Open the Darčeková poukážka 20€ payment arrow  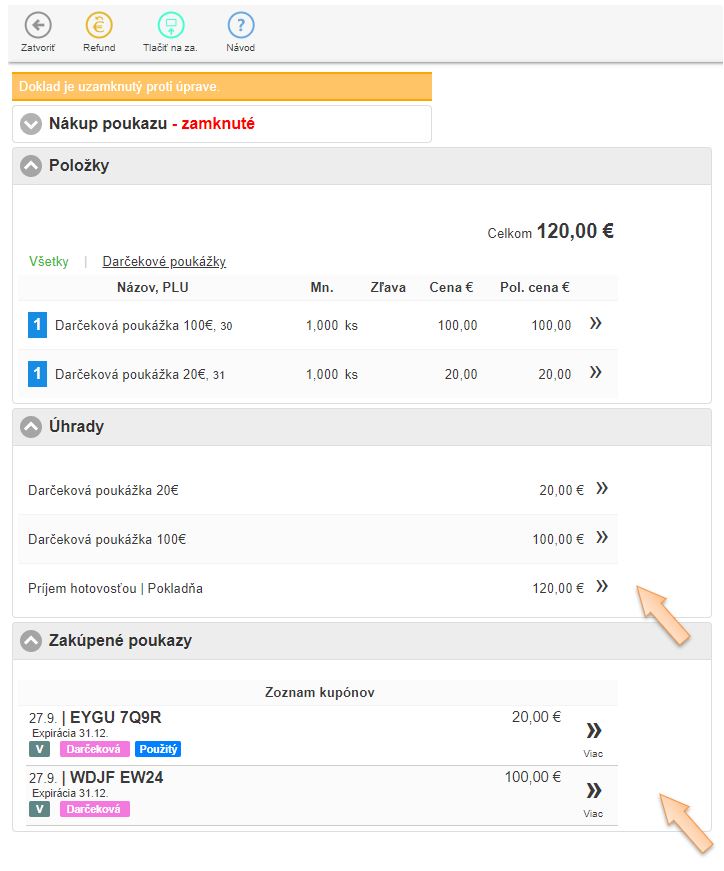602,489
